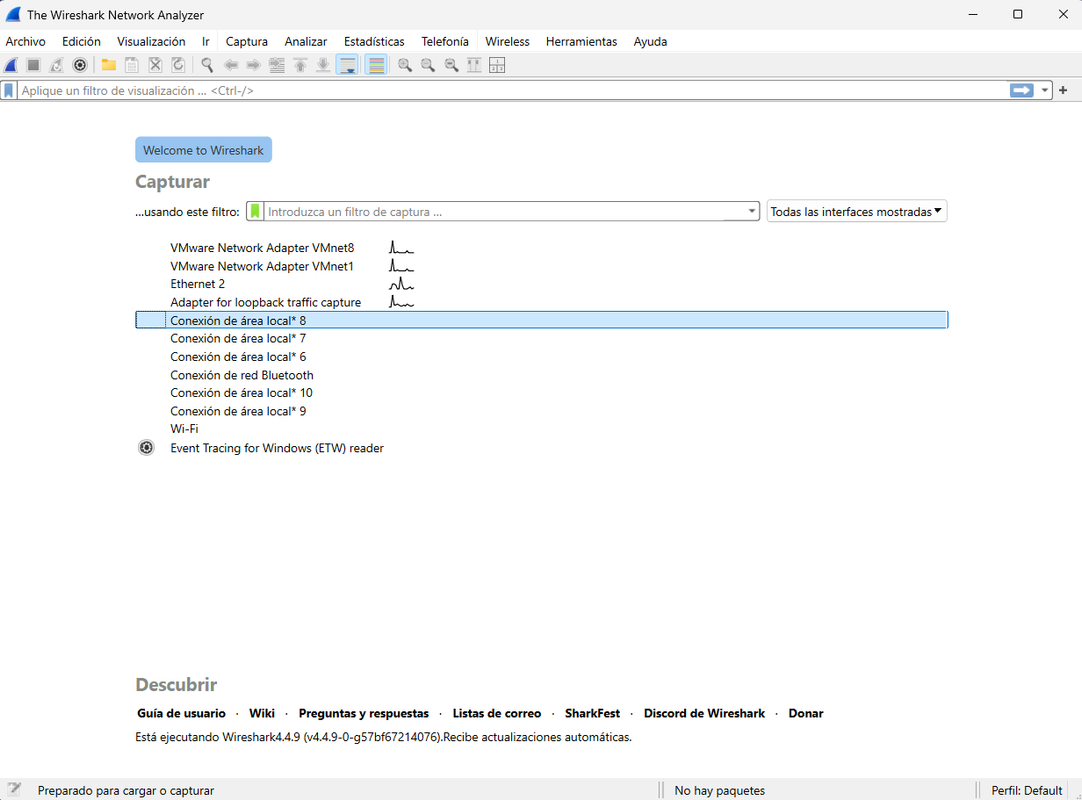Click the ETW reader settings gear icon
Image resolution: width=1082 pixels, height=800 pixels.
point(146,448)
